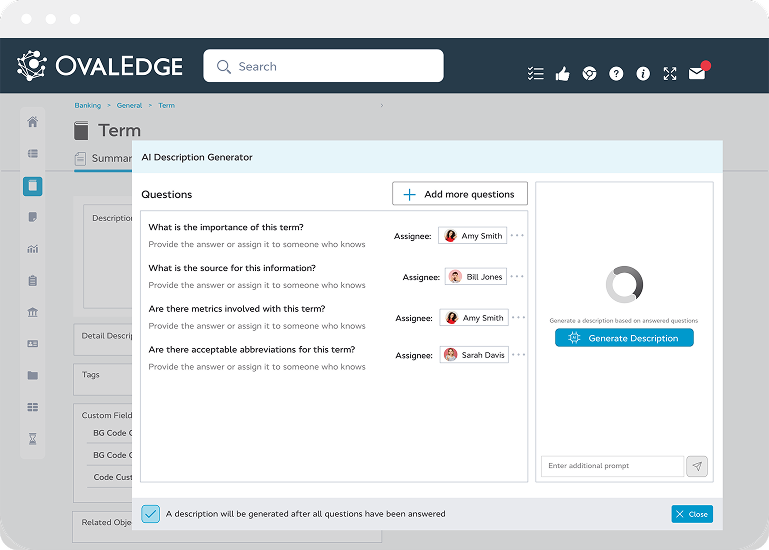Click Generate Description button
This screenshot has width=769, height=550.
[x=624, y=338]
